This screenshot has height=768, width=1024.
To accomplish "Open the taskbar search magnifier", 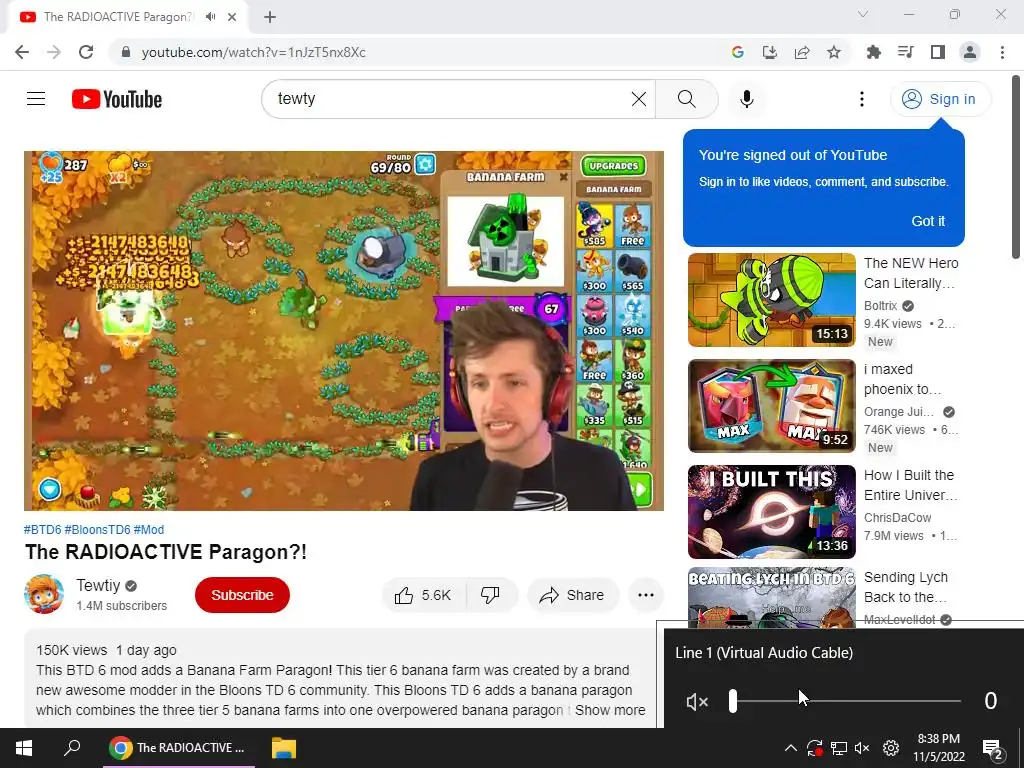I will (x=72, y=748).
